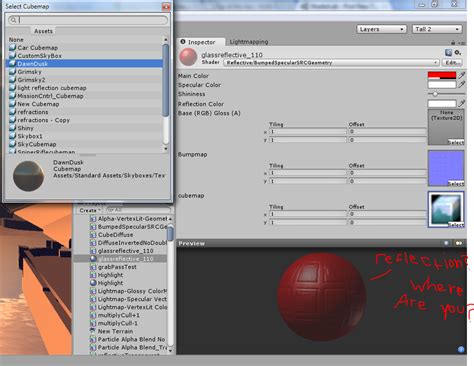This screenshot has height=366, width=474.
Task: Select the highlighted glassreflective_110 material
Action: pos(121,259)
